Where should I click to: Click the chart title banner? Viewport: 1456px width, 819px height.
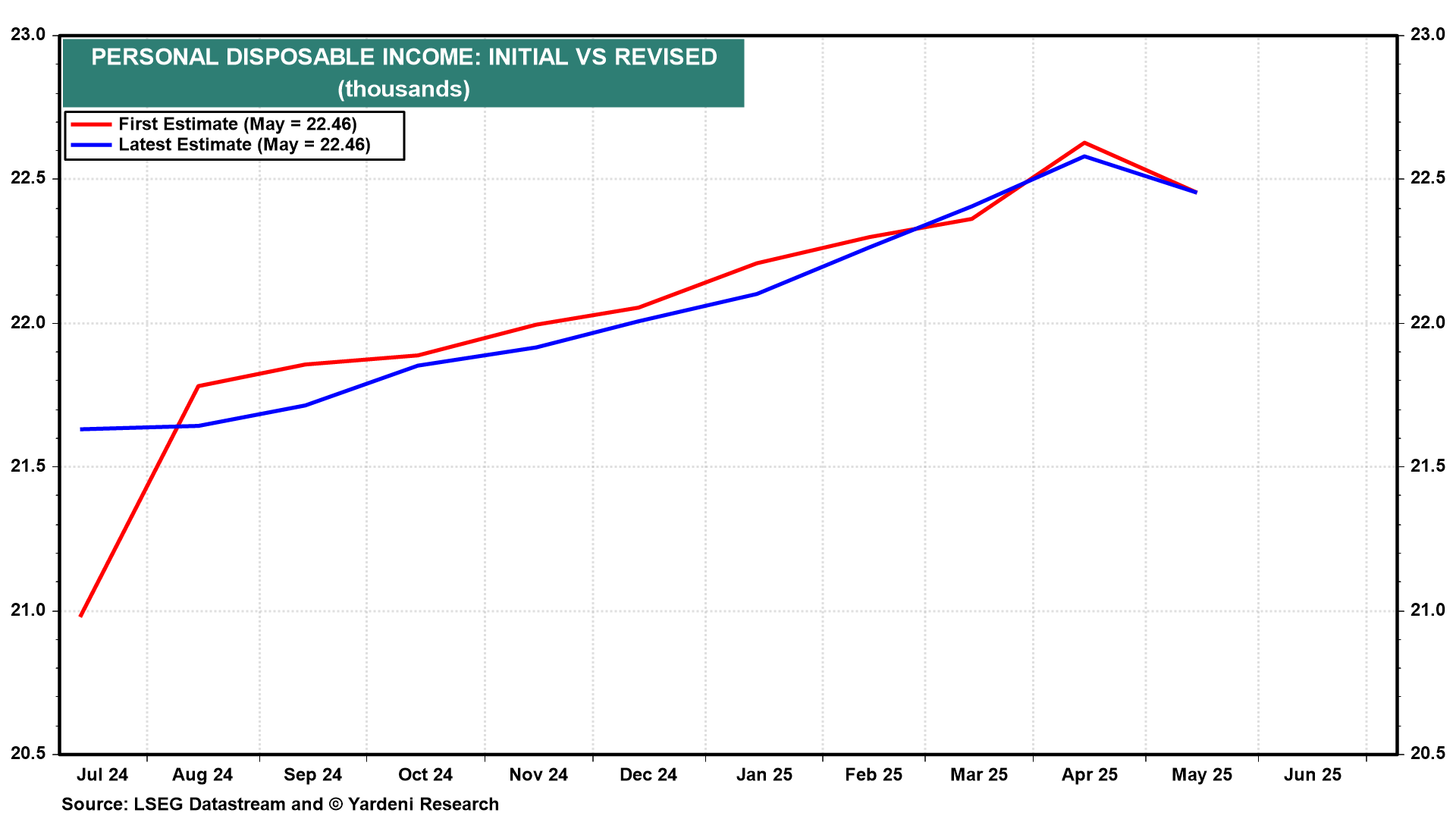coord(403,73)
